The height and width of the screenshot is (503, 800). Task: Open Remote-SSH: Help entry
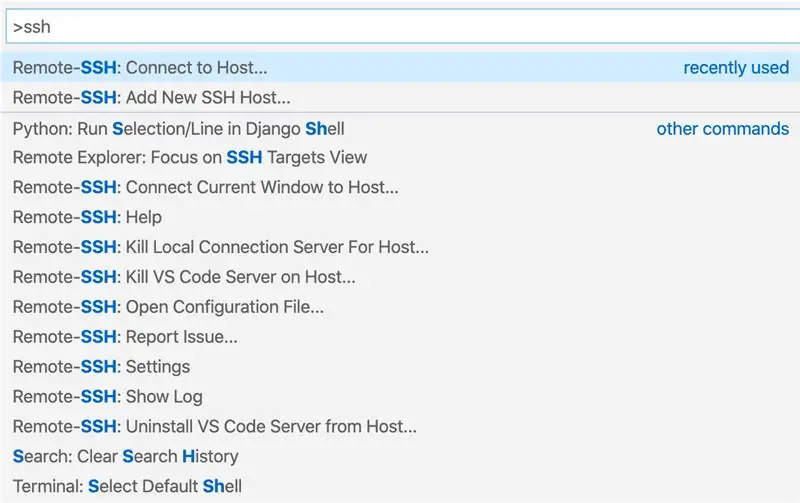point(400,217)
